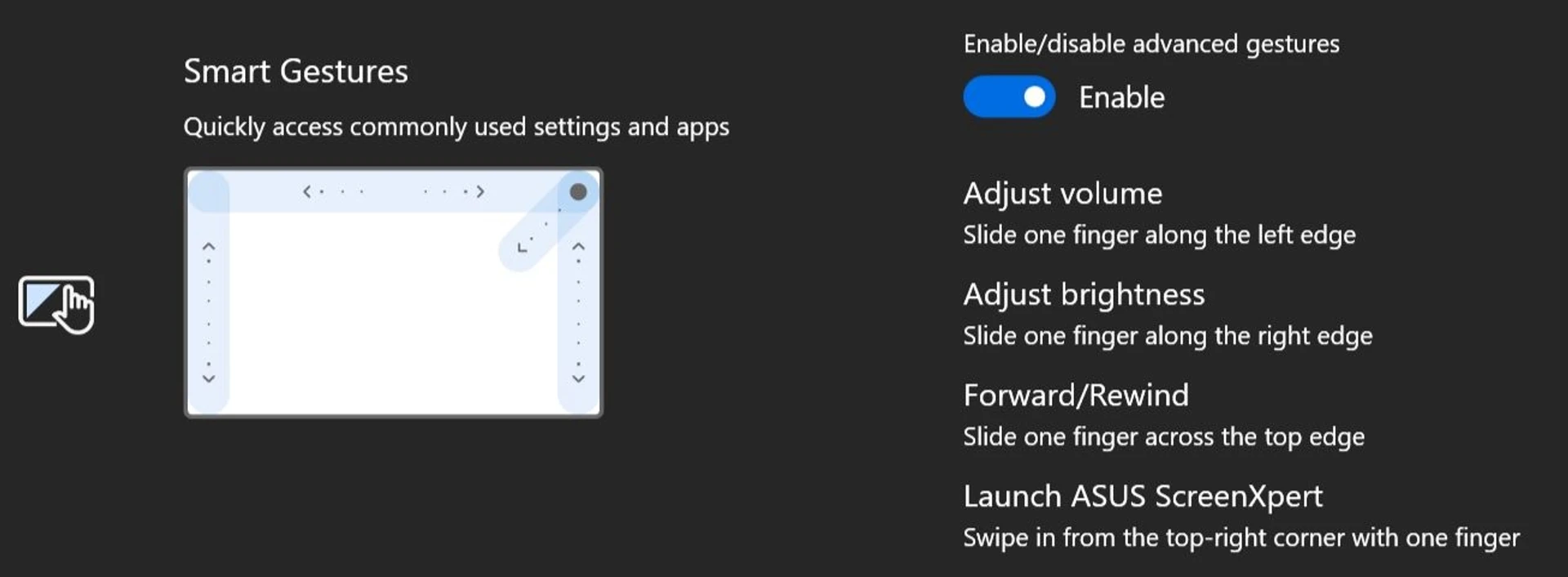
Task: Click the up chevron on diagram right edge
Action: (x=578, y=246)
